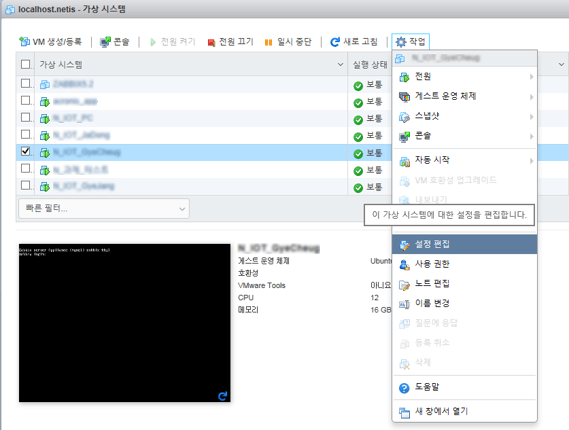Expand the 콘솔 submenu in the actions menu
Screen dimensions: 569x430
point(464,136)
